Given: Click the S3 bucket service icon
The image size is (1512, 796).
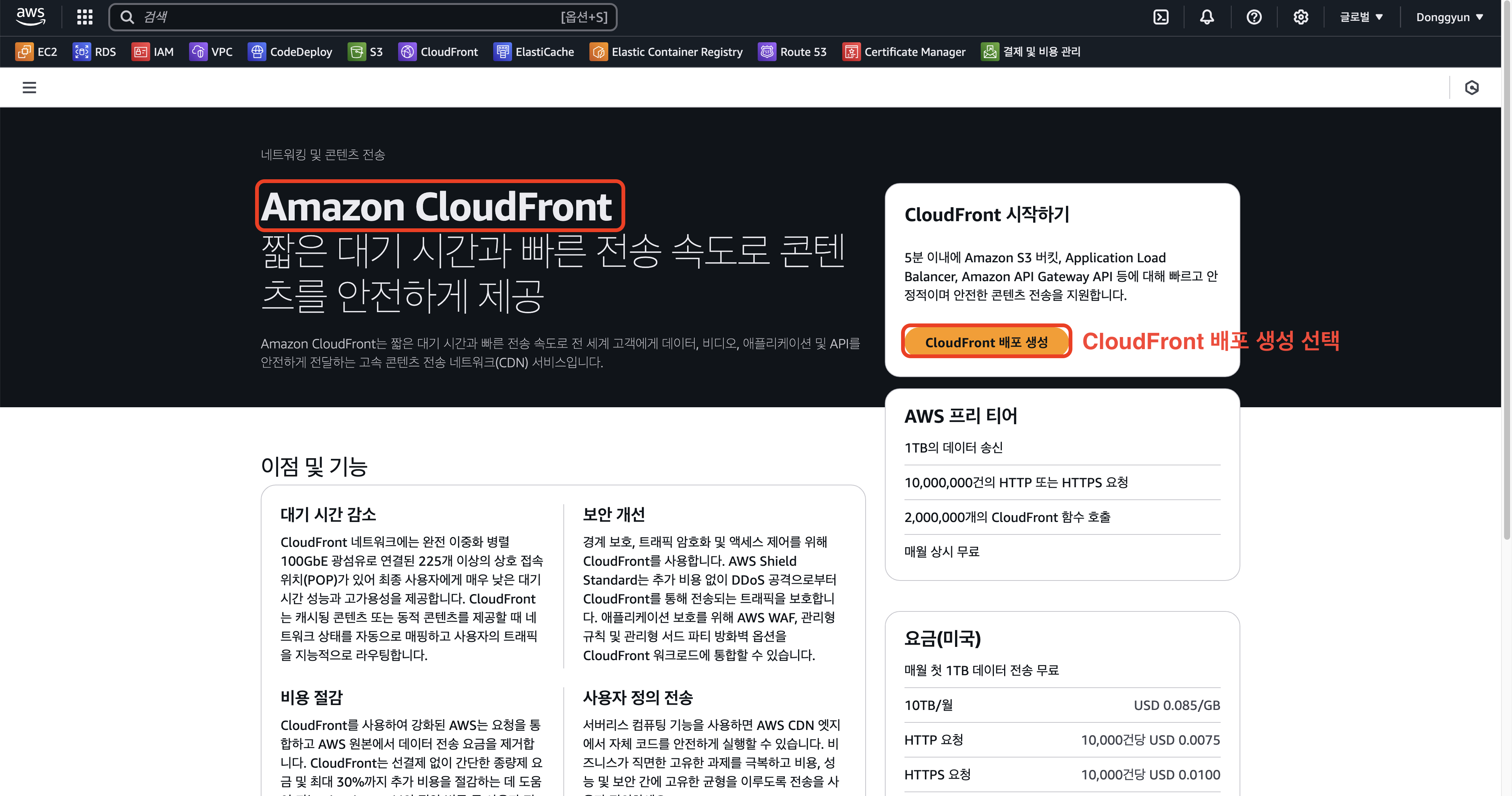Looking at the screenshot, I should 356,52.
